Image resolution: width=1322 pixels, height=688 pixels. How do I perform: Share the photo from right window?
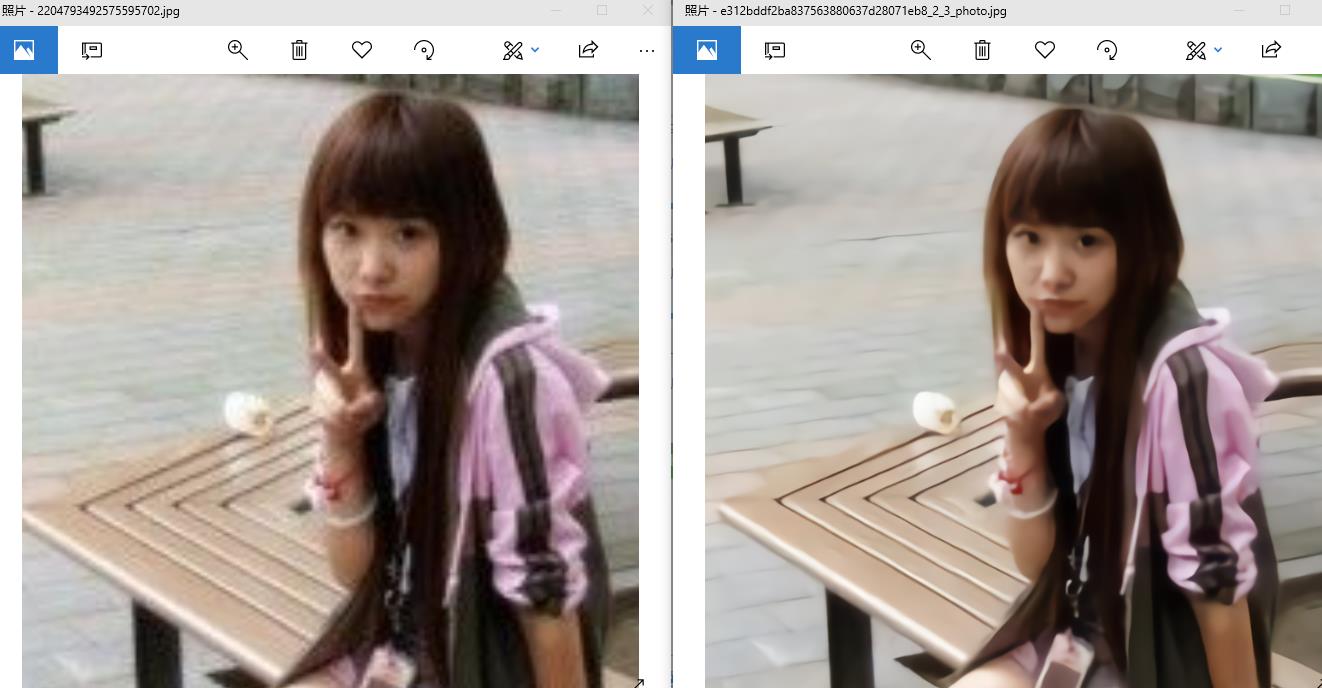1271,50
